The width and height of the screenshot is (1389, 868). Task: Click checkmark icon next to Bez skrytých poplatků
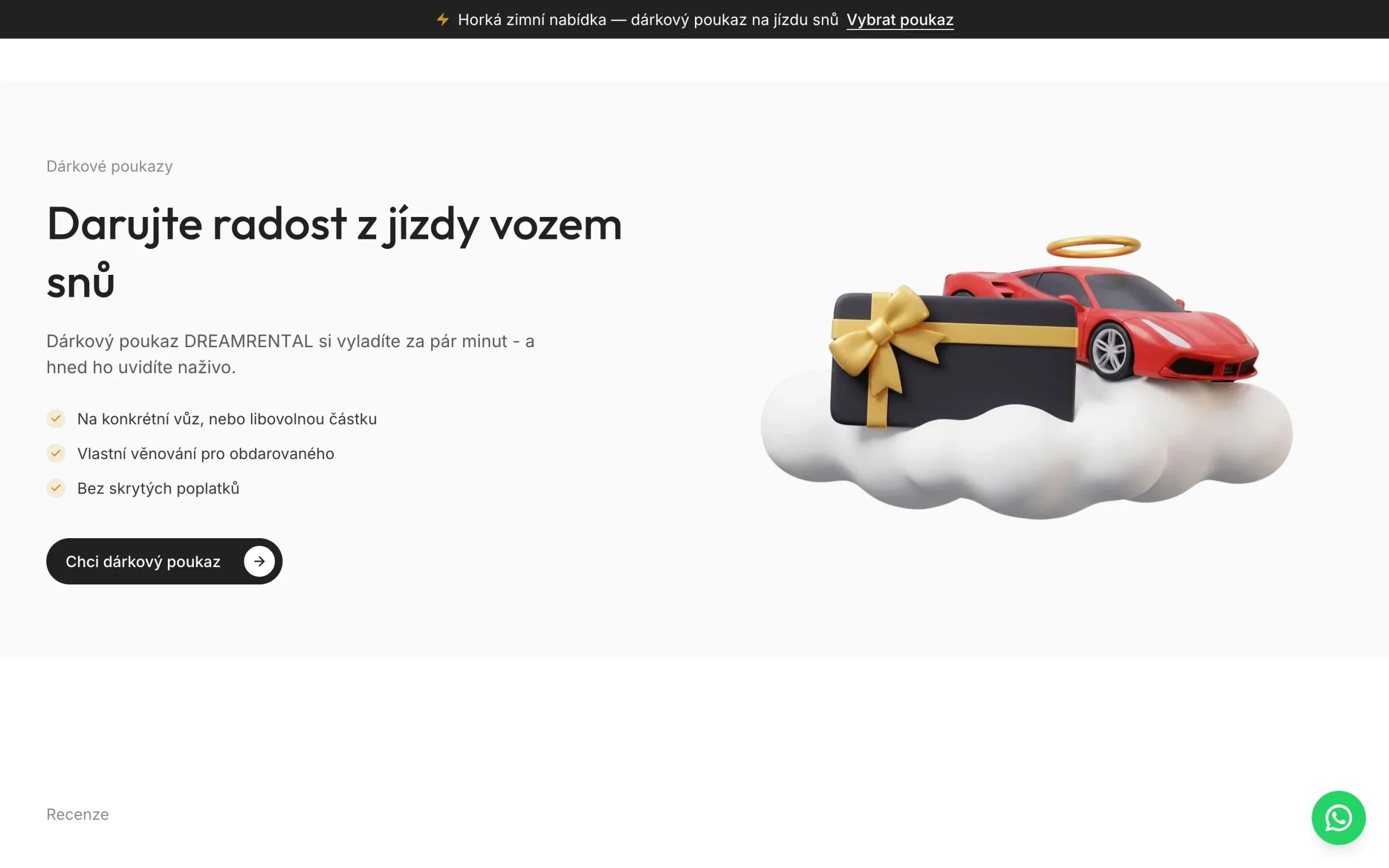tap(56, 488)
